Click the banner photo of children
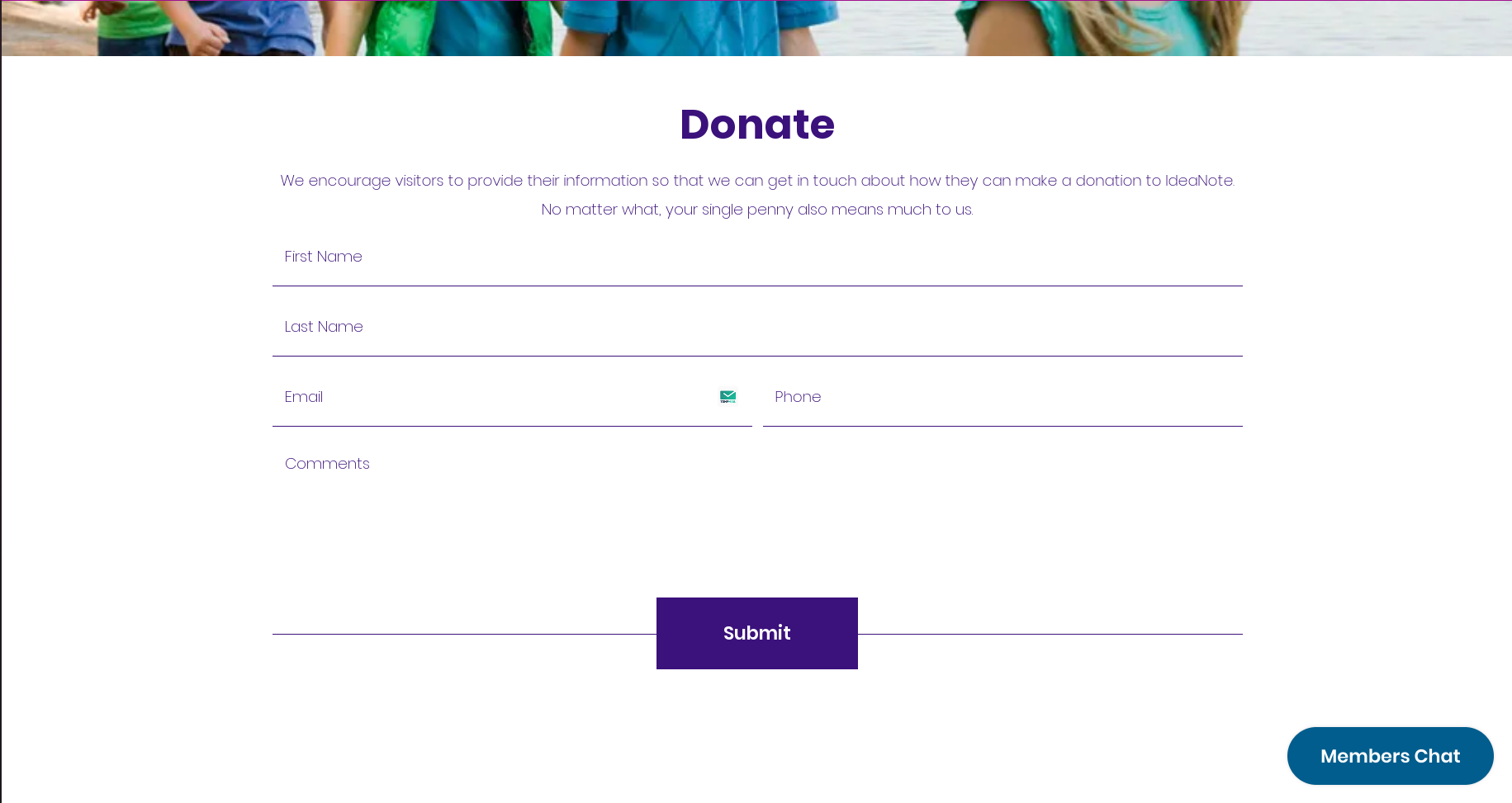 click(x=756, y=28)
